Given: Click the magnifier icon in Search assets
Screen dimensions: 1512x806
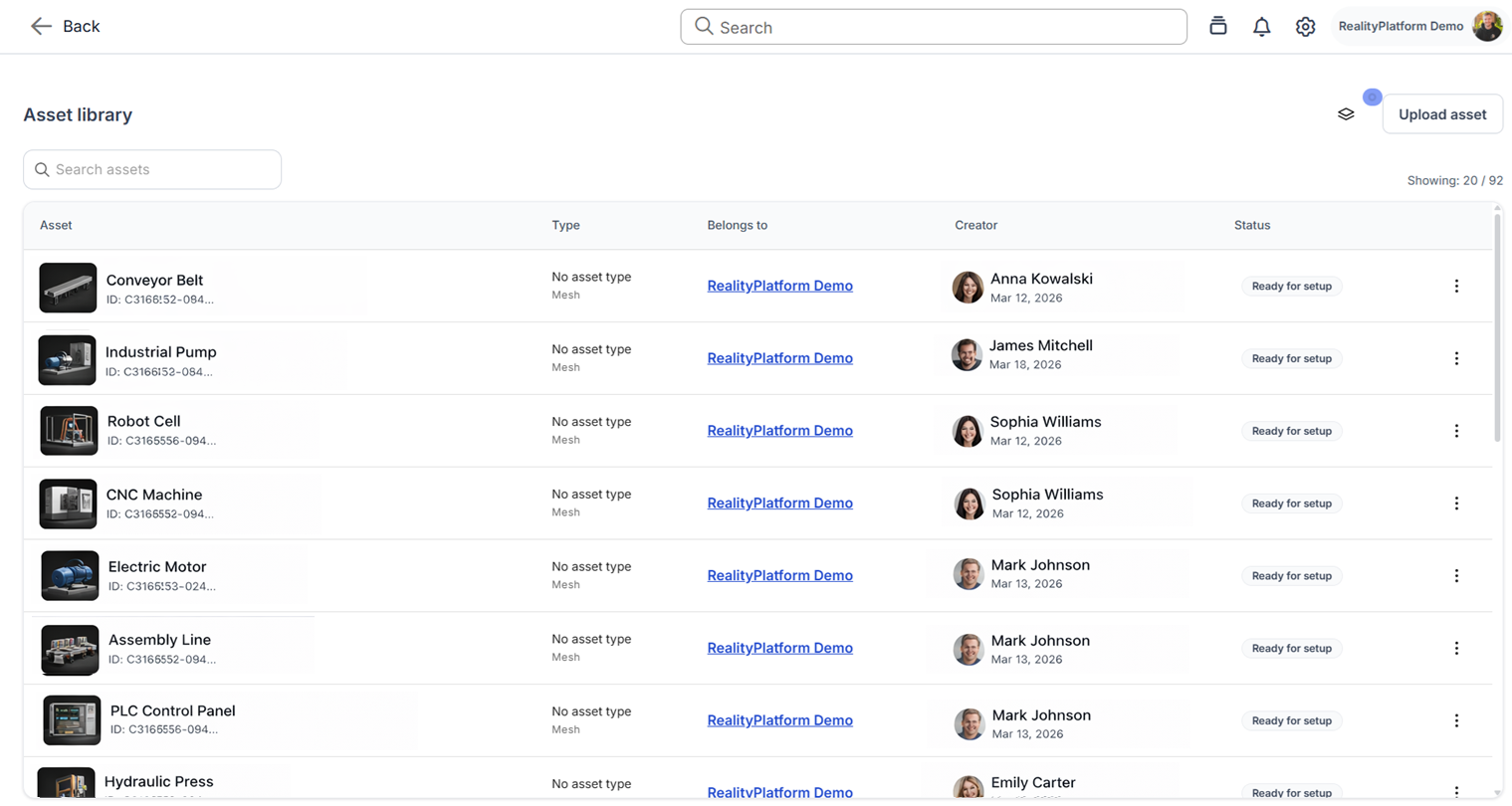Looking at the screenshot, I should (x=42, y=170).
